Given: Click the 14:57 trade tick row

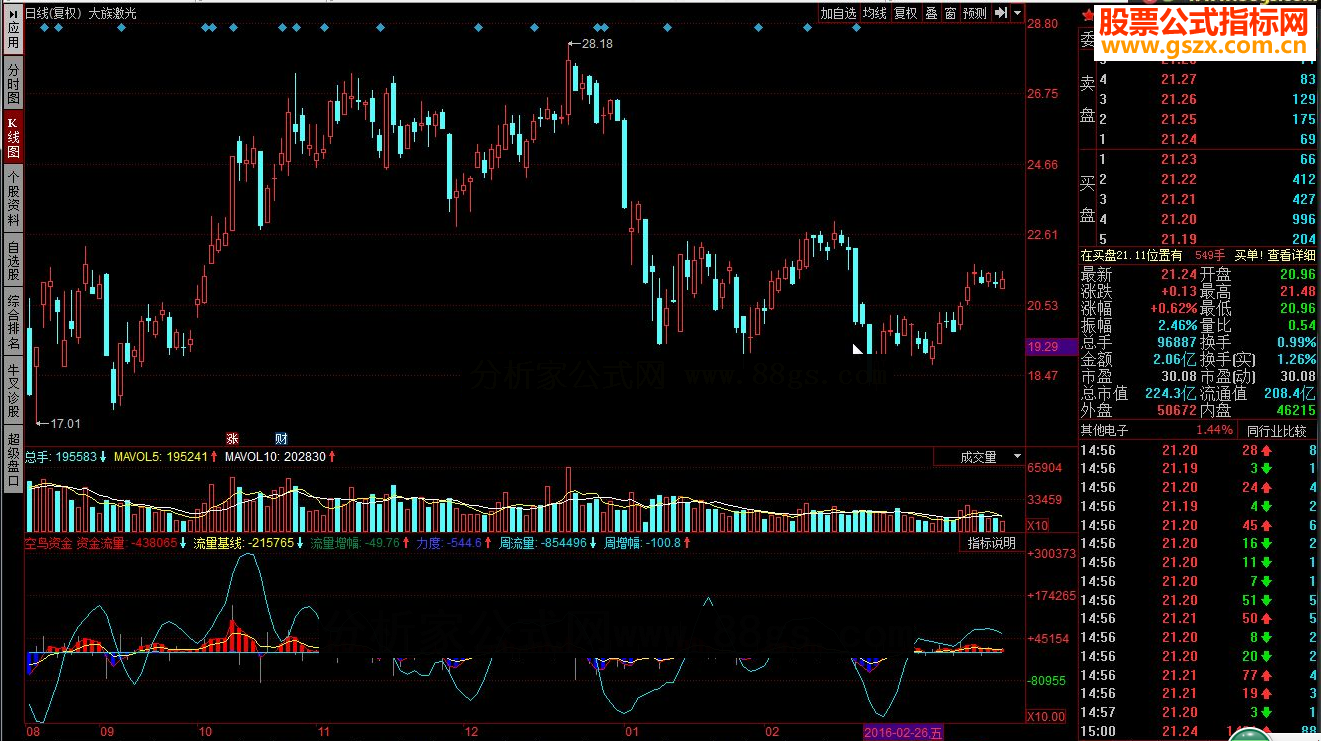Looking at the screenshot, I should tap(1199, 712).
